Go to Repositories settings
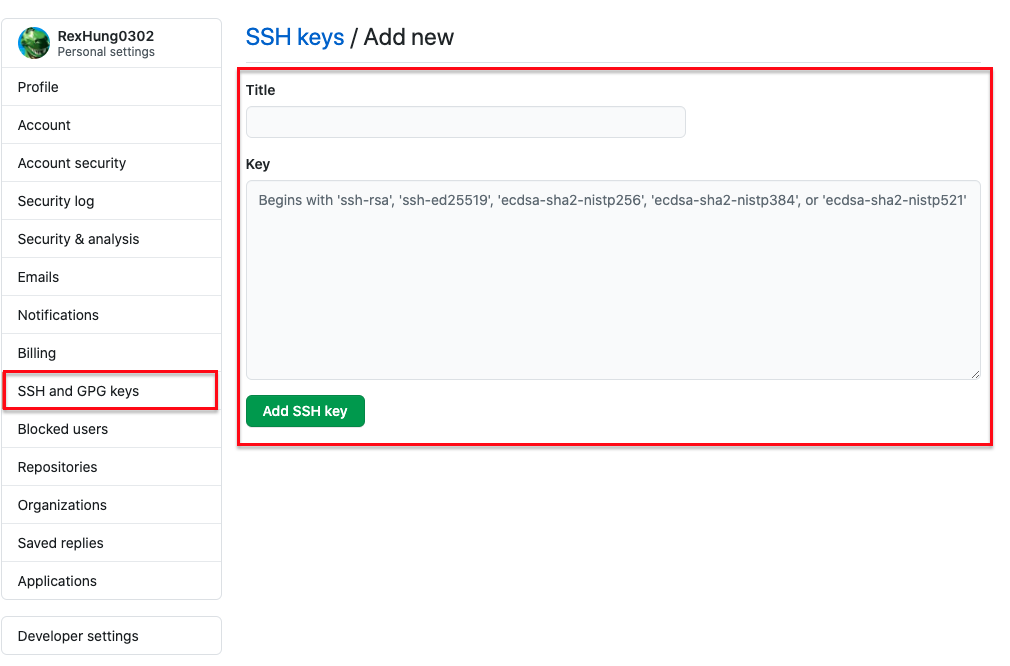 tap(57, 467)
